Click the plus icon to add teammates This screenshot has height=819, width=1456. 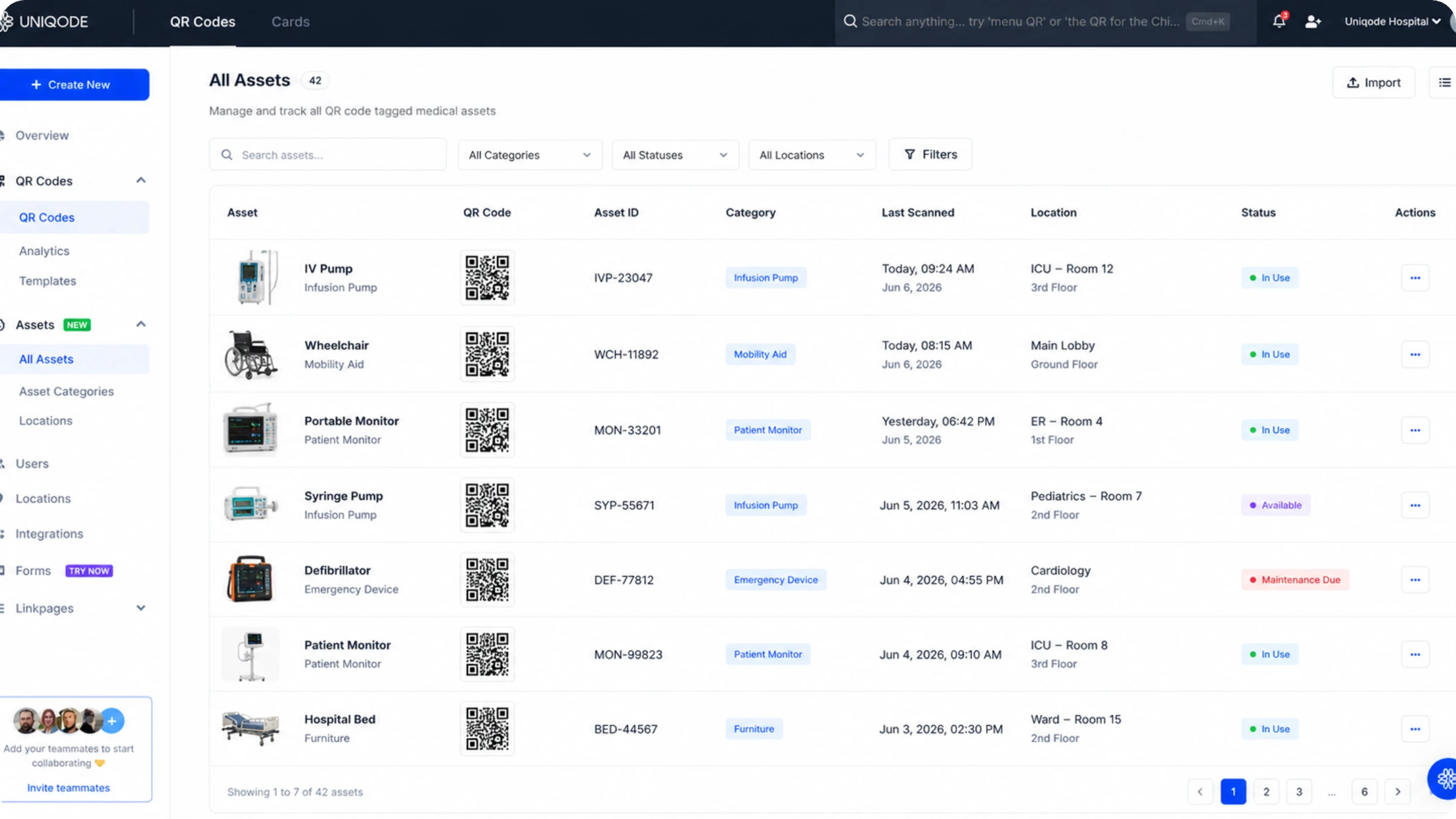click(x=112, y=721)
